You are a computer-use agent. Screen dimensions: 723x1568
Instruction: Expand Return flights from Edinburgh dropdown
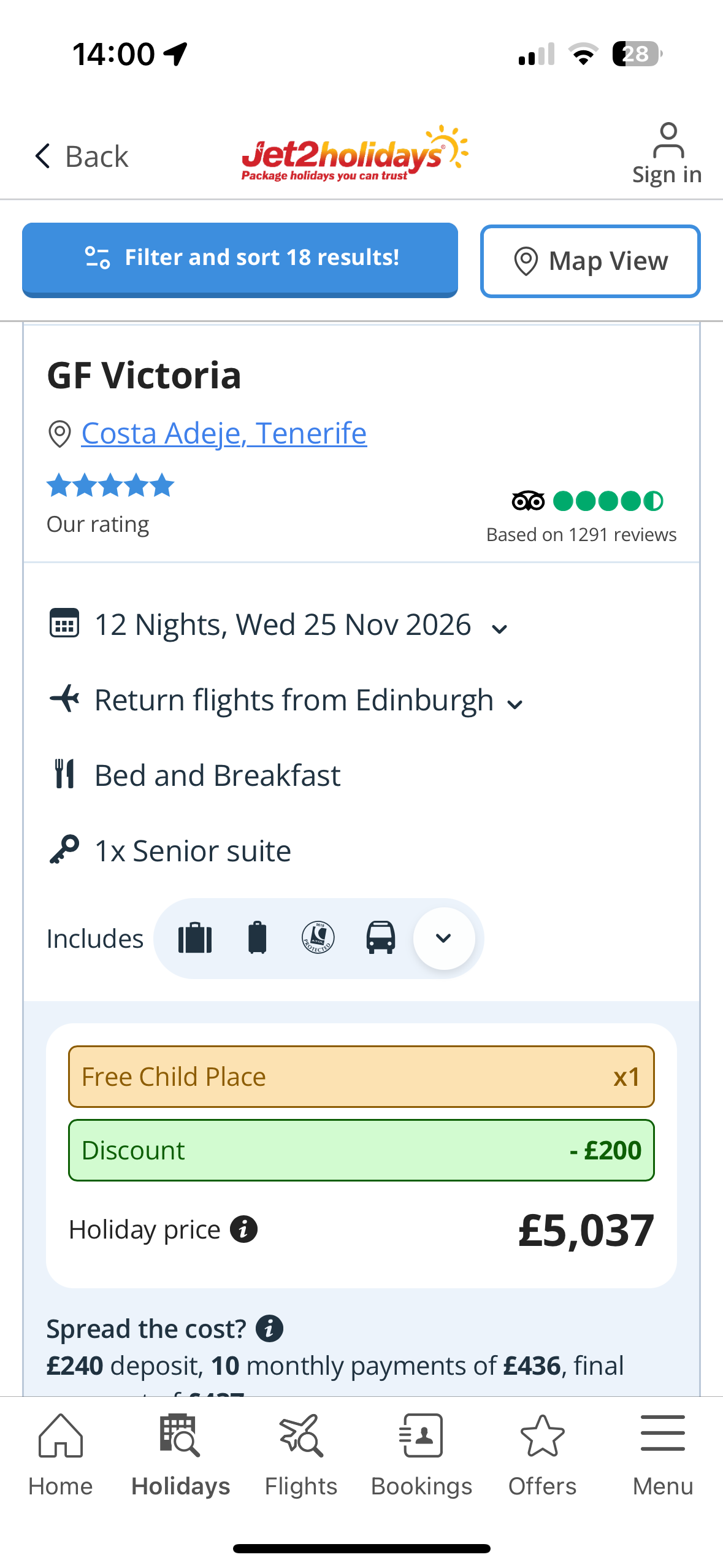515,704
